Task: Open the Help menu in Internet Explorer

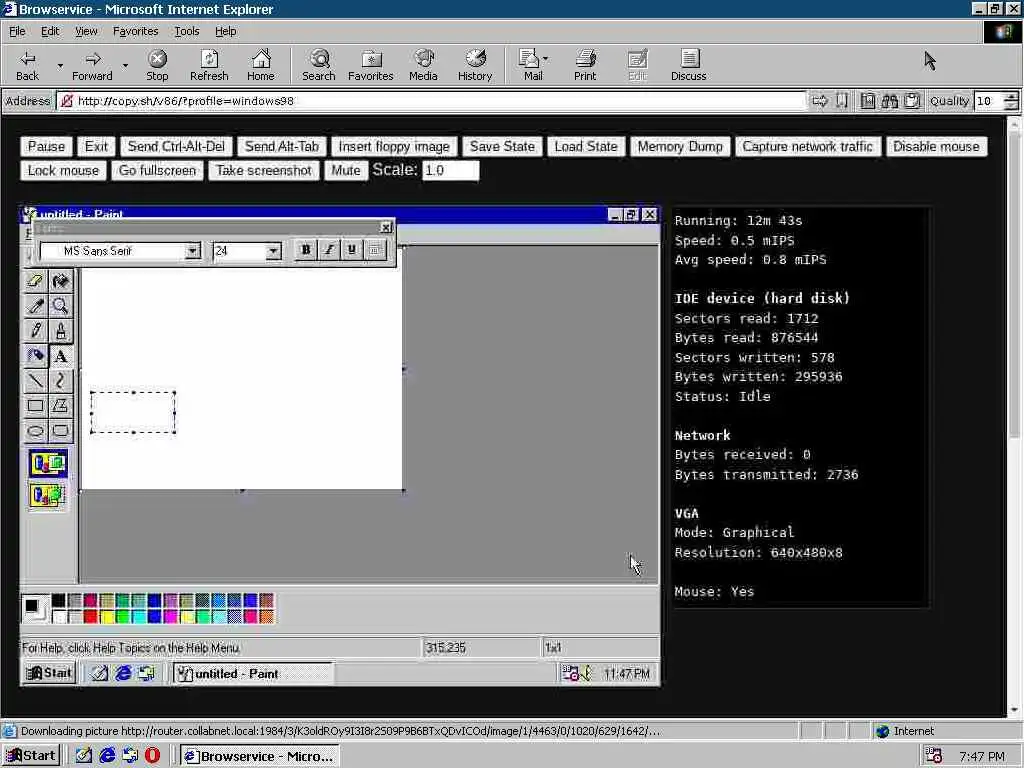Action: coord(225,31)
